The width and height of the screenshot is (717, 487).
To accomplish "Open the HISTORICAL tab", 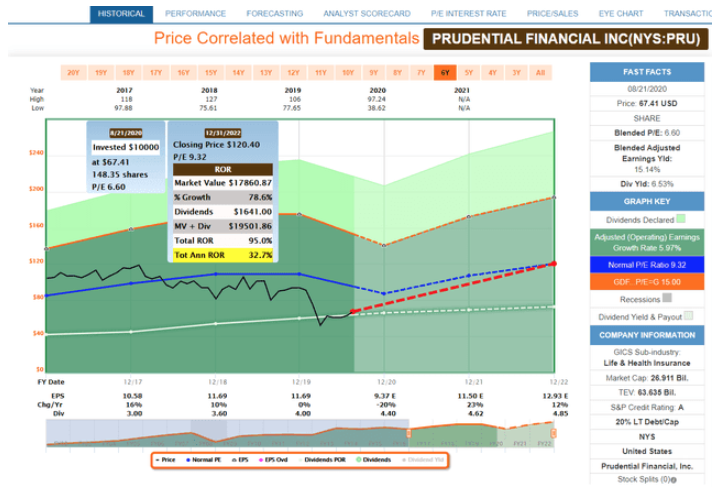I will click(121, 14).
